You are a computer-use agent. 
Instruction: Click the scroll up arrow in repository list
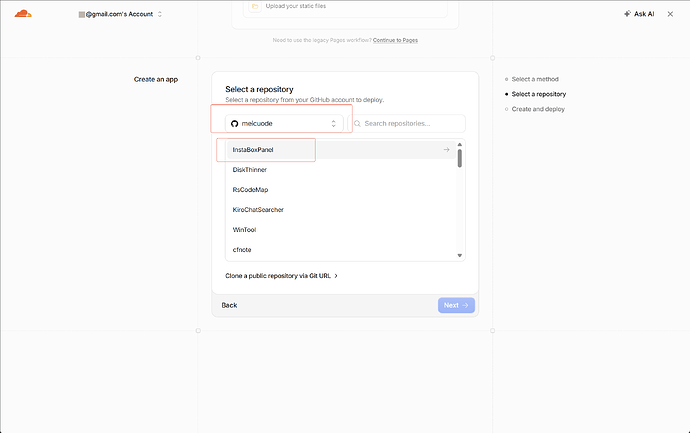[460, 144]
